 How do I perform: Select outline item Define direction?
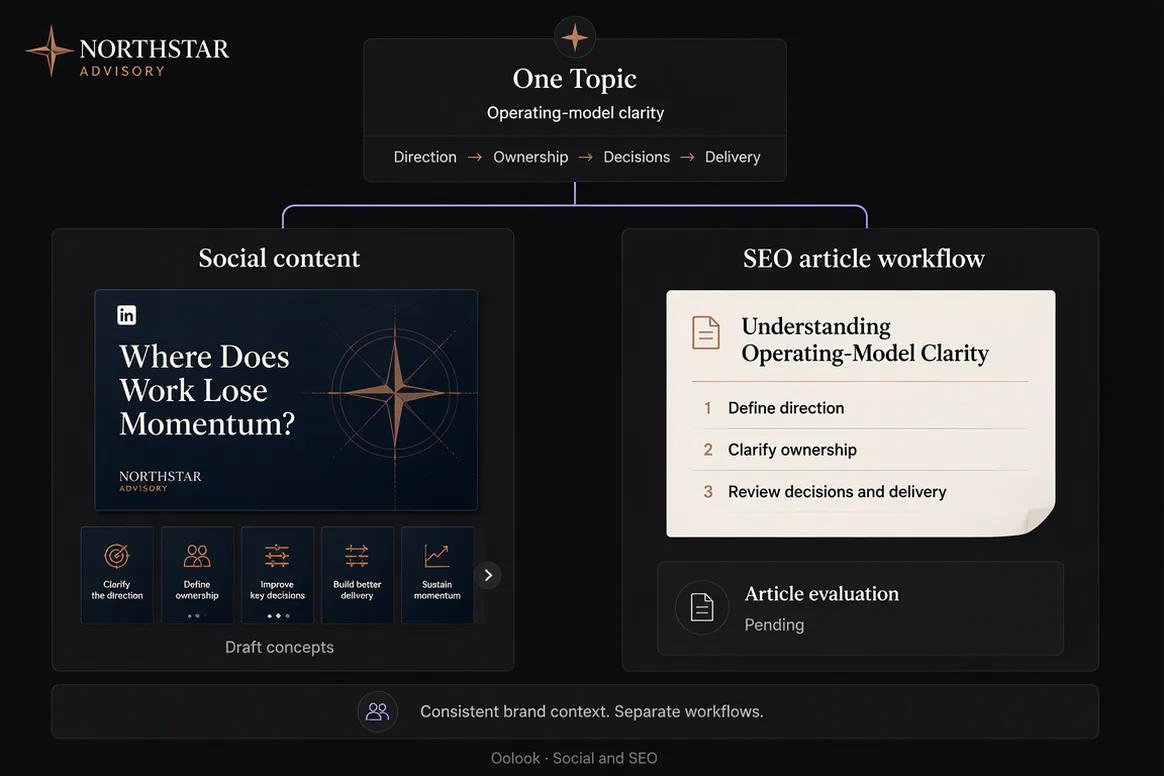[x=785, y=408]
